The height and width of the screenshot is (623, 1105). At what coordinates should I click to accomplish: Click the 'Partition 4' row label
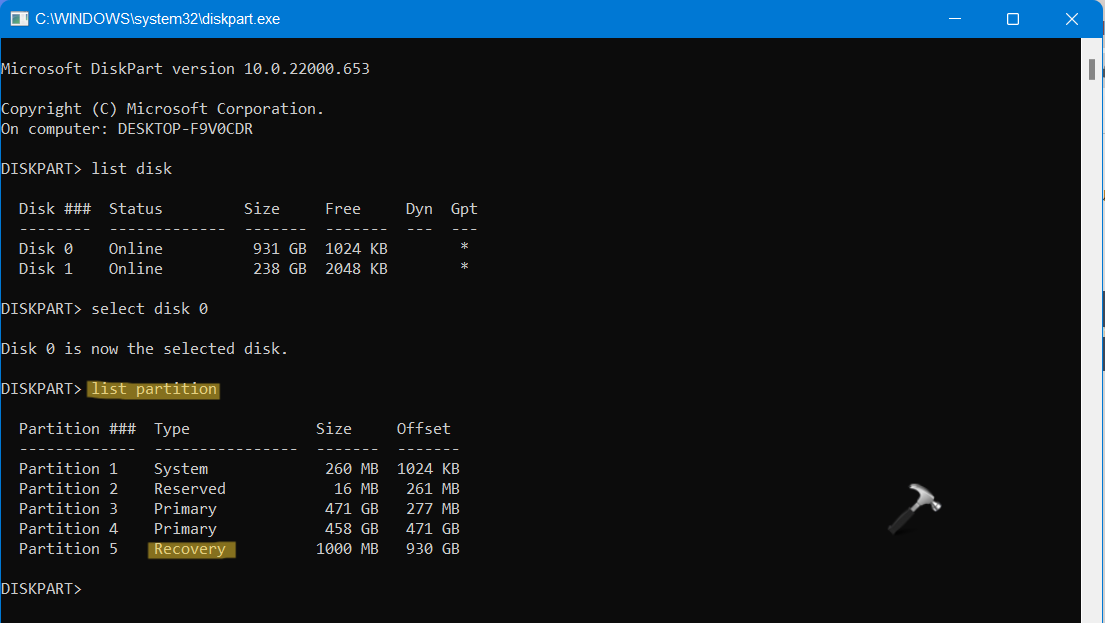click(x=68, y=529)
